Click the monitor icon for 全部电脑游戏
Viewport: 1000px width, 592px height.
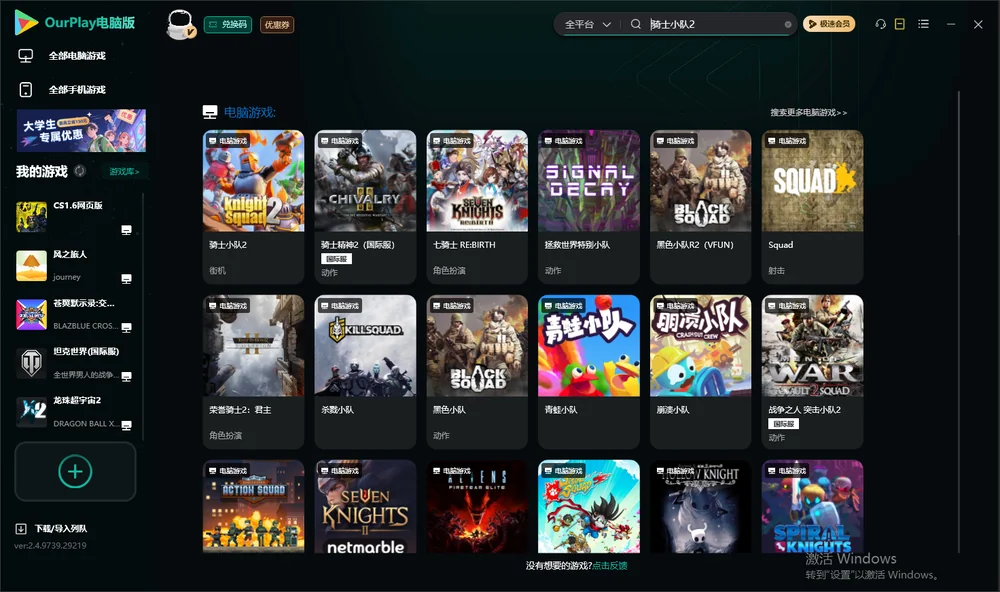[26, 56]
